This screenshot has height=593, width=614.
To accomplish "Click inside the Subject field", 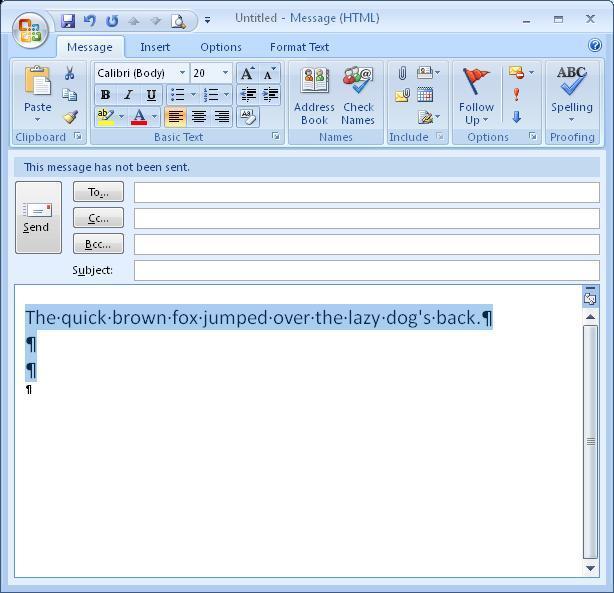I will [x=367, y=270].
